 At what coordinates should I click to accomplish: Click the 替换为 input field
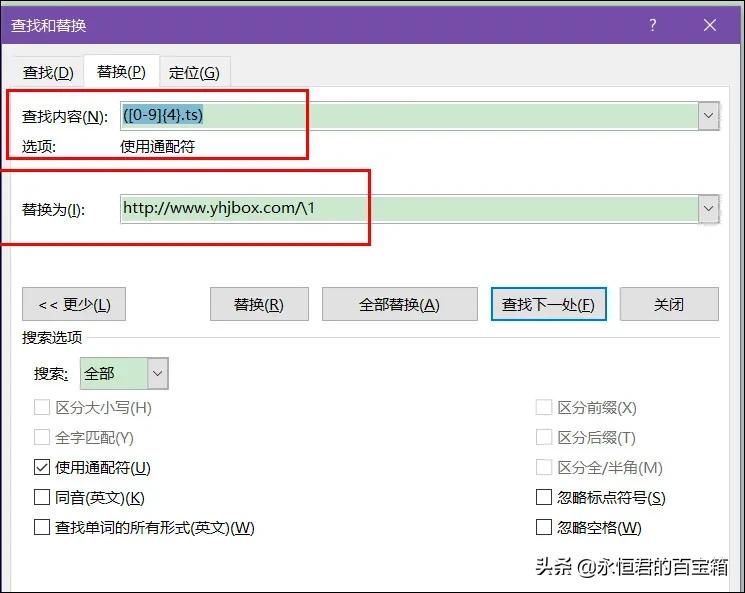tap(409, 209)
